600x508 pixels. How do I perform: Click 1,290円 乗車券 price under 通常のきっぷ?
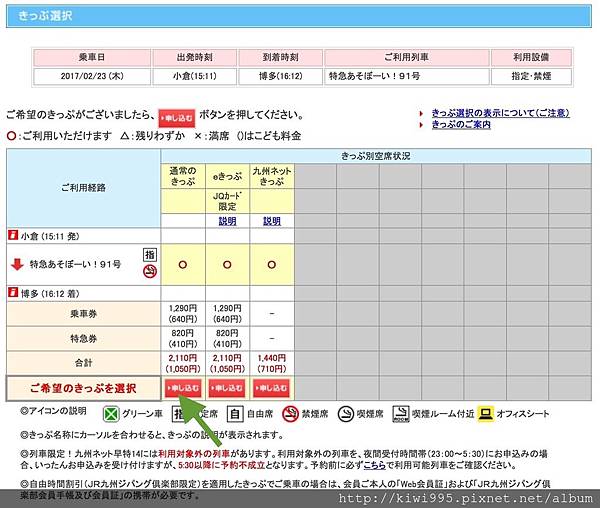point(183,308)
